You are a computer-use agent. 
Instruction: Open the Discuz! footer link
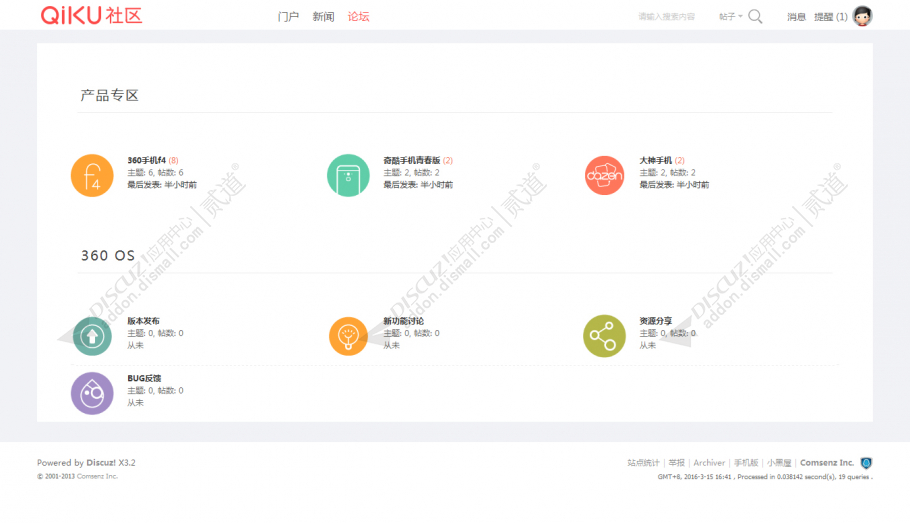[x=101, y=463]
